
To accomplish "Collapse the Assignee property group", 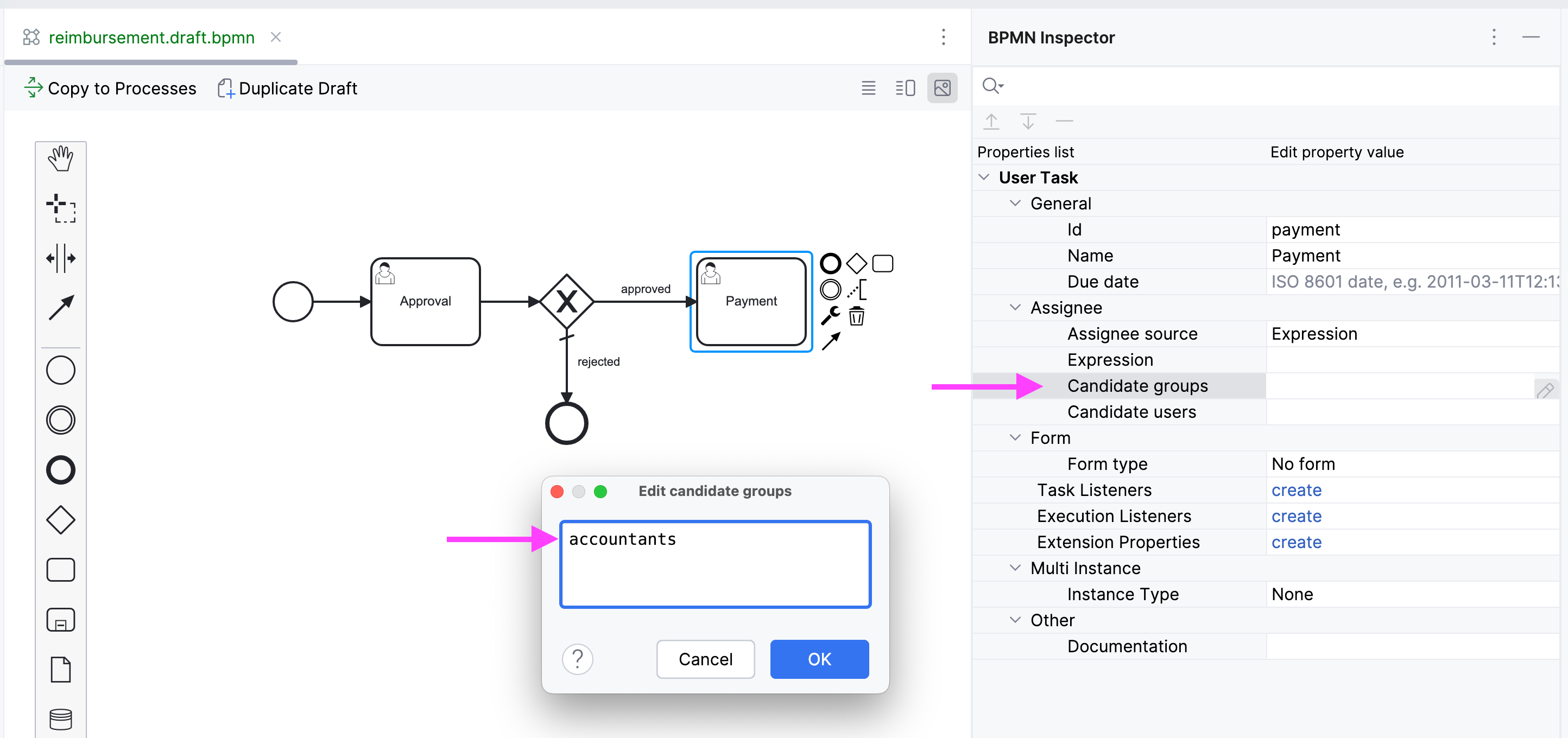I will [x=1015, y=307].
